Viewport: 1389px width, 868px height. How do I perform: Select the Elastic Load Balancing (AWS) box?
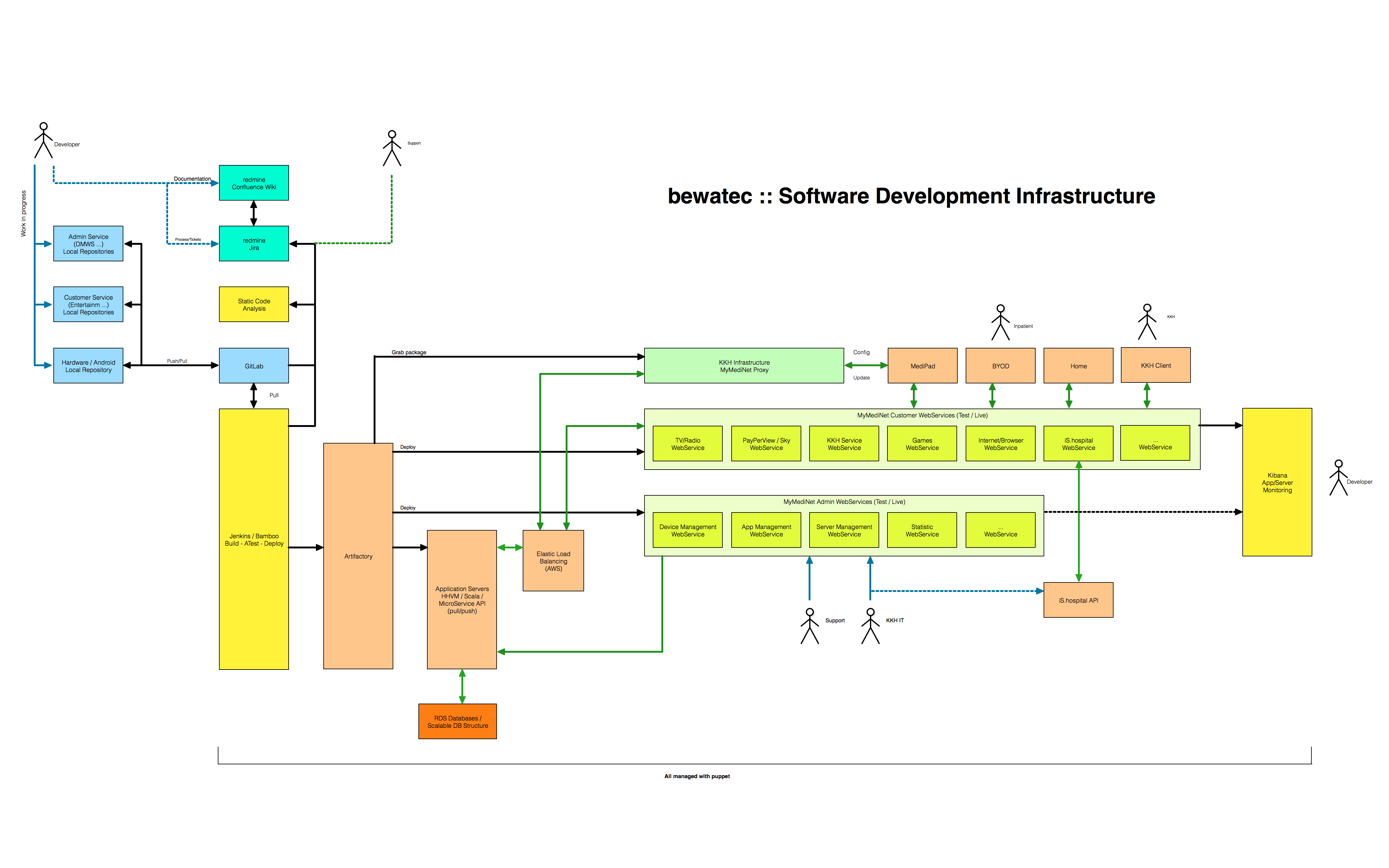553,561
